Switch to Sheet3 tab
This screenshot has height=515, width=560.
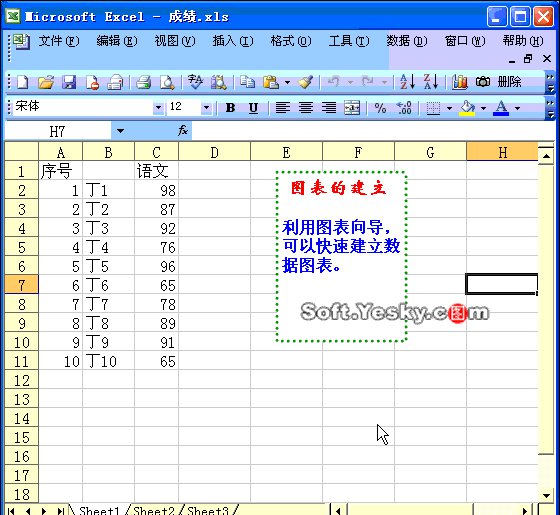coord(208,510)
